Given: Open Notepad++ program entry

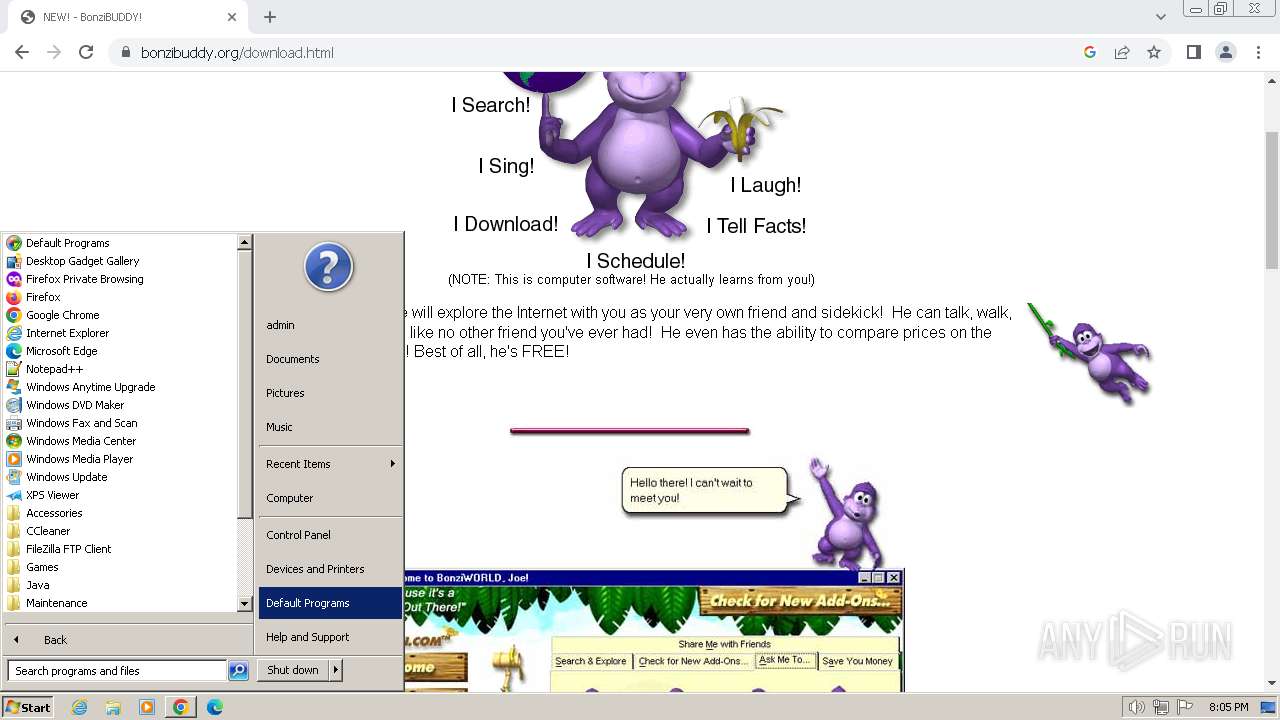Looking at the screenshot, I should pos(54,369).
